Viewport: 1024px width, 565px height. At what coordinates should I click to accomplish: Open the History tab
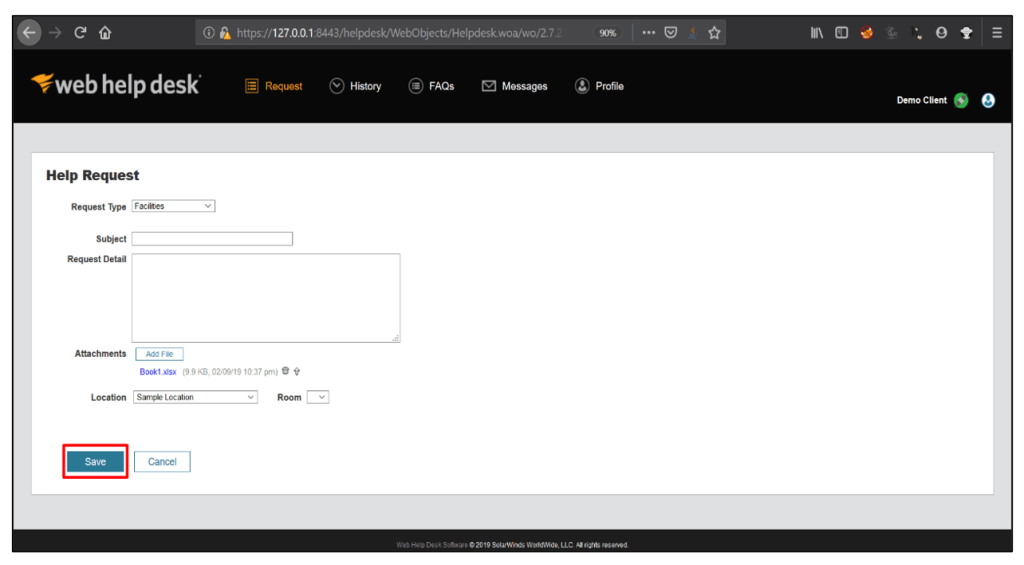point(355,86)
